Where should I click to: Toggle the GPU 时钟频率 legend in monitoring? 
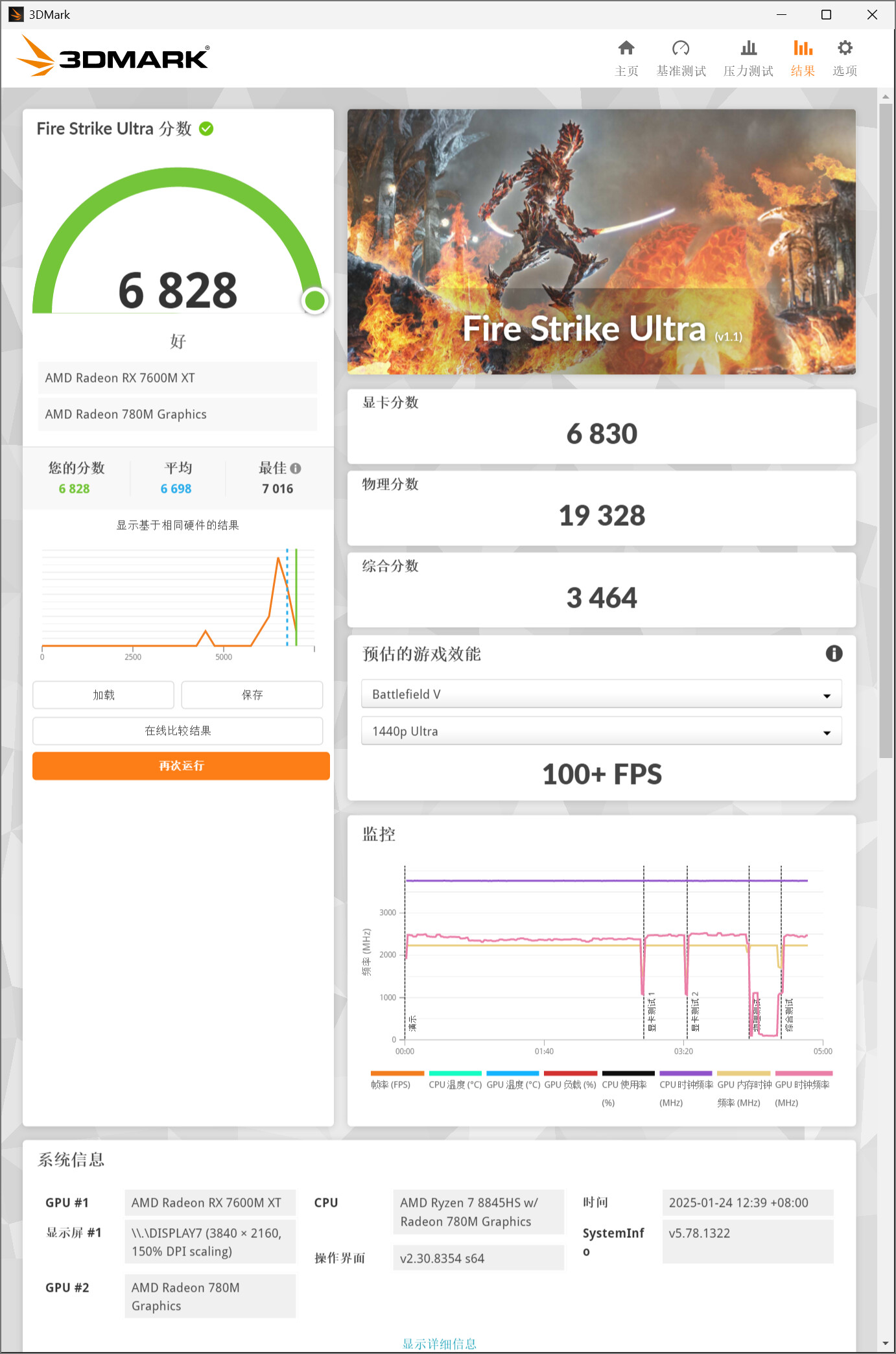[x=803, y=1085]
